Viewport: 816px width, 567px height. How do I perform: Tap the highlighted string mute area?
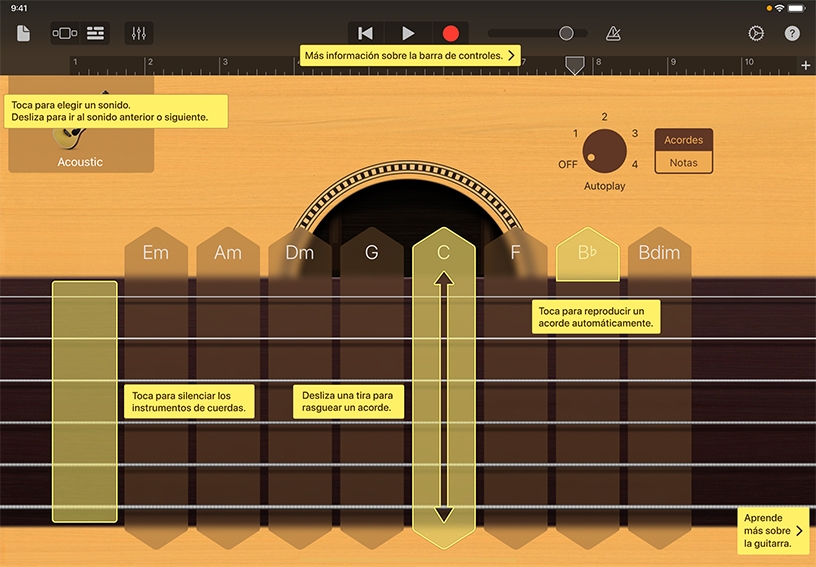pyautogui.click(x=84, y=401)
